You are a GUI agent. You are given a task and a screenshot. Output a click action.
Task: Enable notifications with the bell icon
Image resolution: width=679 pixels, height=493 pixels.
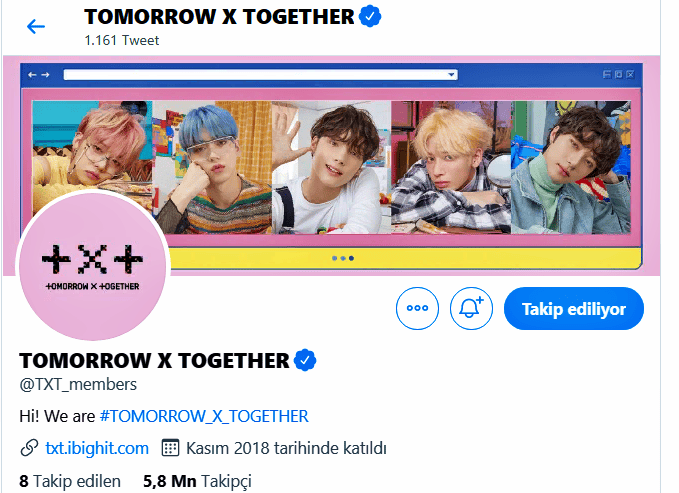point(471,308)
